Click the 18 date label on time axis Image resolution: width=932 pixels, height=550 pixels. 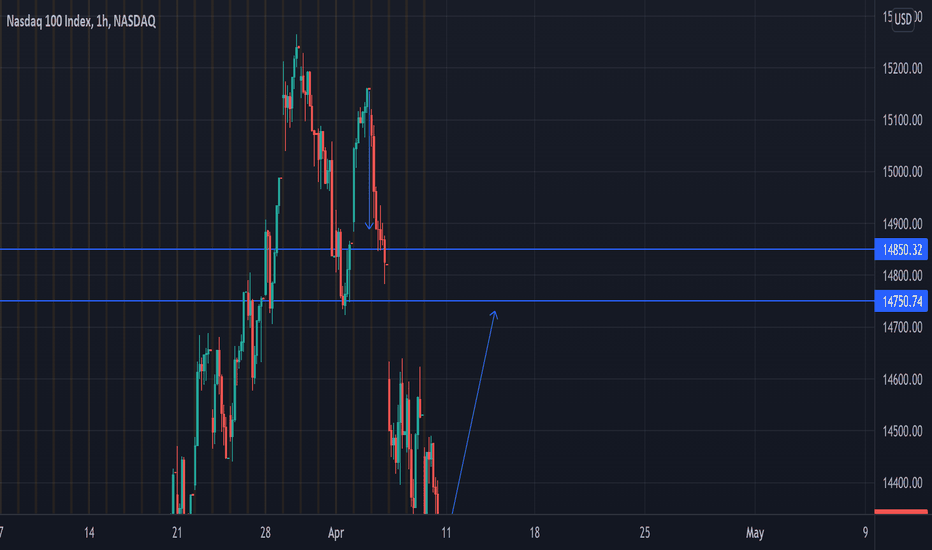534,533
